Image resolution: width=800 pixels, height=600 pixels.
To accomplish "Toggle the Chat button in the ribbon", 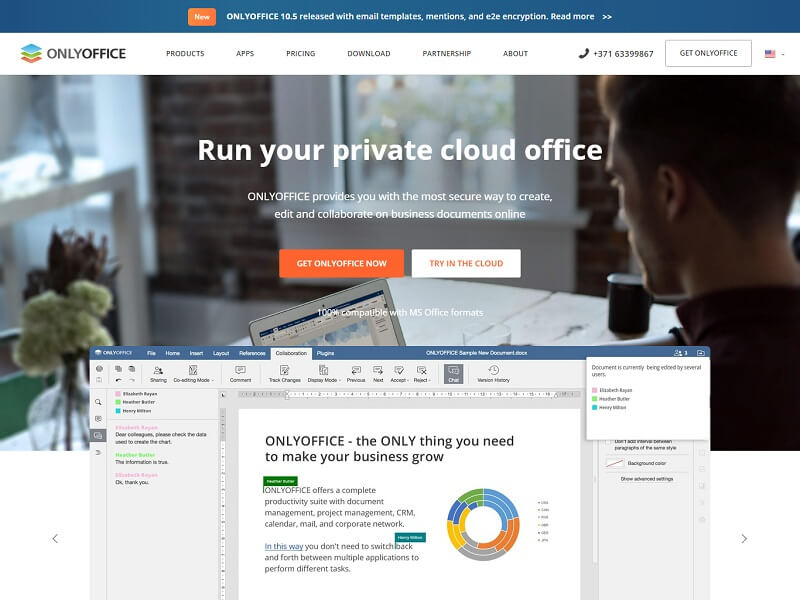I will click(x=454, y=374).
